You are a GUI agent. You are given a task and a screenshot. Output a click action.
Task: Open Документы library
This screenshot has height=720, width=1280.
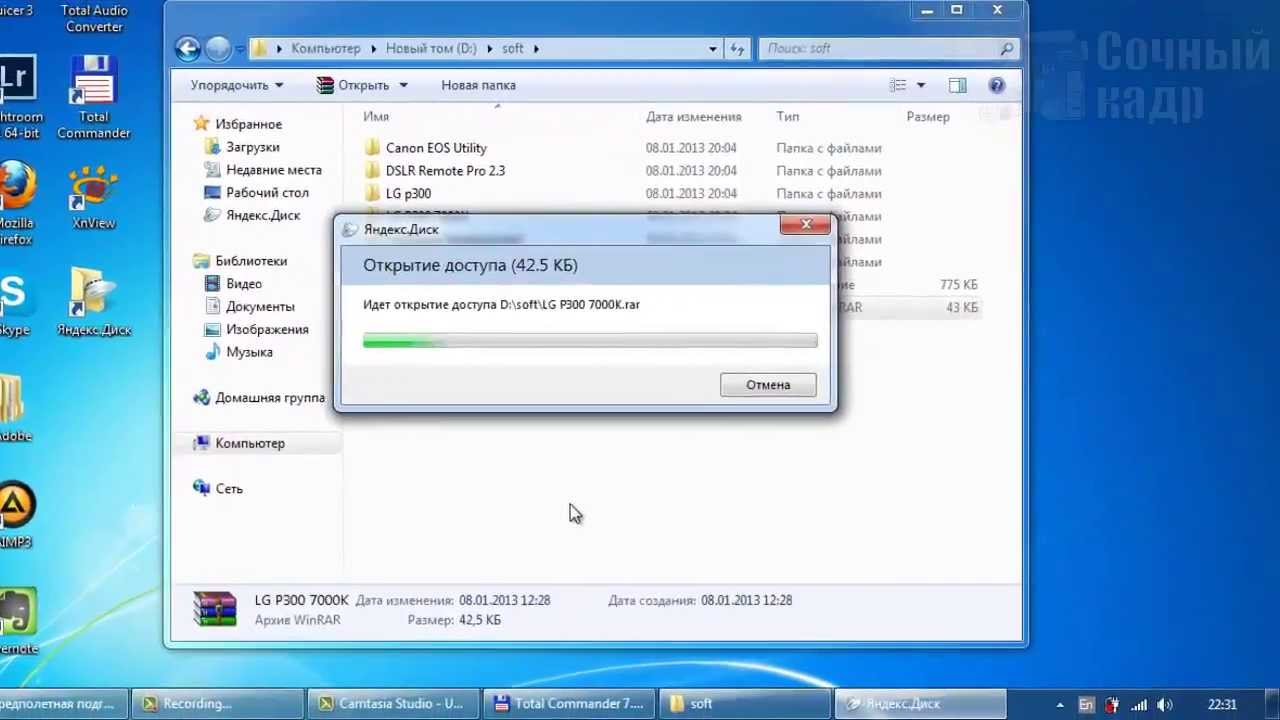(260, 307)
